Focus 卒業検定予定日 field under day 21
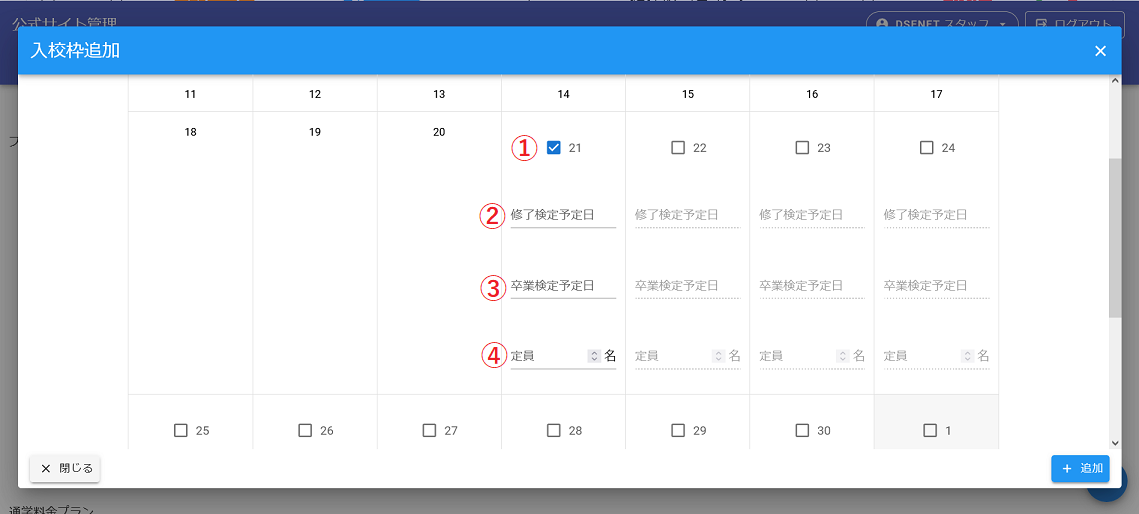Viewport: 1139px width, 514px height. pos(562,286)
